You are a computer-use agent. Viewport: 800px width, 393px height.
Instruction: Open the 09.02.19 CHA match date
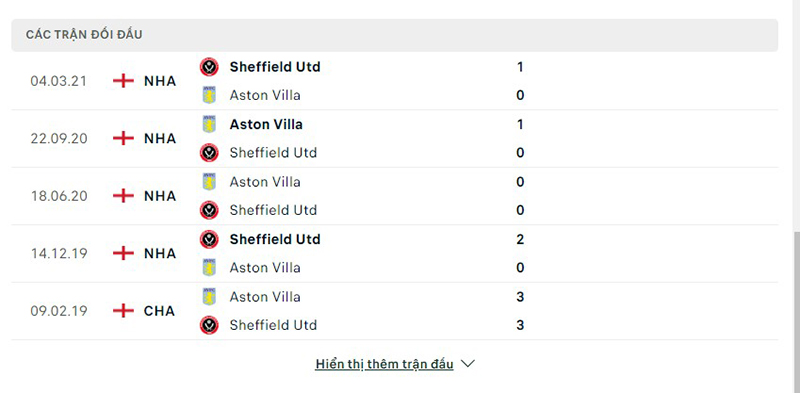pyautogui.click(x=59, y=311)
